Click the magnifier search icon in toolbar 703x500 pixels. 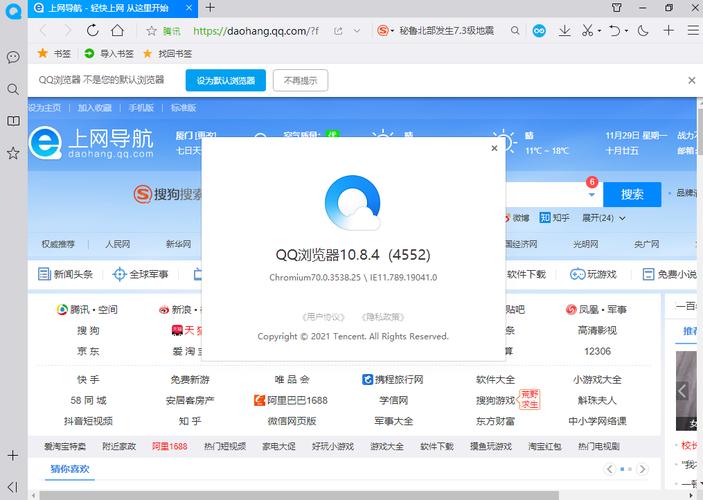click(x=515, y=30)
